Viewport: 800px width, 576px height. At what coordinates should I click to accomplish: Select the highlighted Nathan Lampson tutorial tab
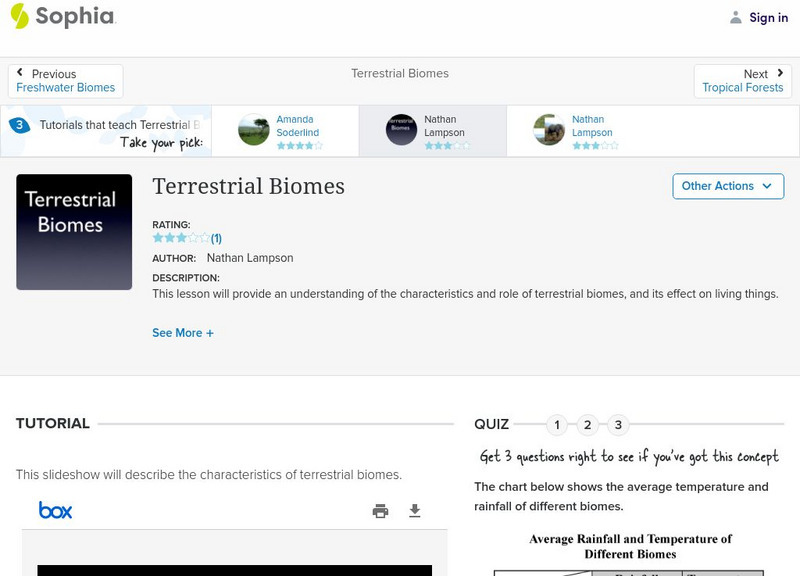433,131
